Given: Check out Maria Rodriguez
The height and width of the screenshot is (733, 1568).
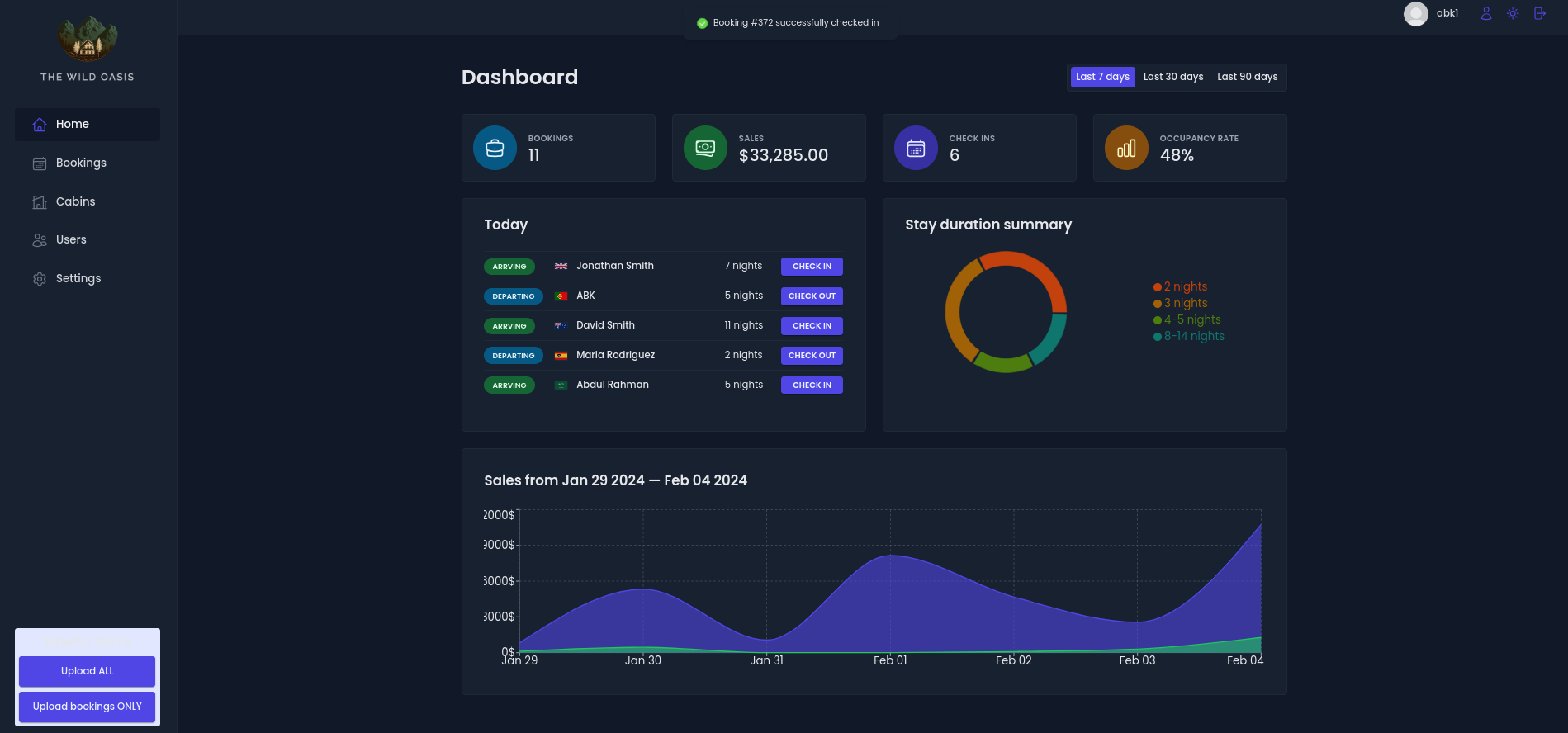Looking at the screenshot, I should point(812,356).
